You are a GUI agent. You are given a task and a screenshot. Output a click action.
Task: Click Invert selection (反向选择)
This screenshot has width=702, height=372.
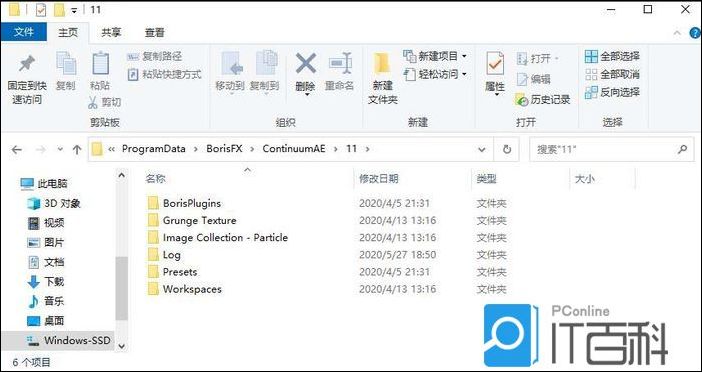pos(612,92)
